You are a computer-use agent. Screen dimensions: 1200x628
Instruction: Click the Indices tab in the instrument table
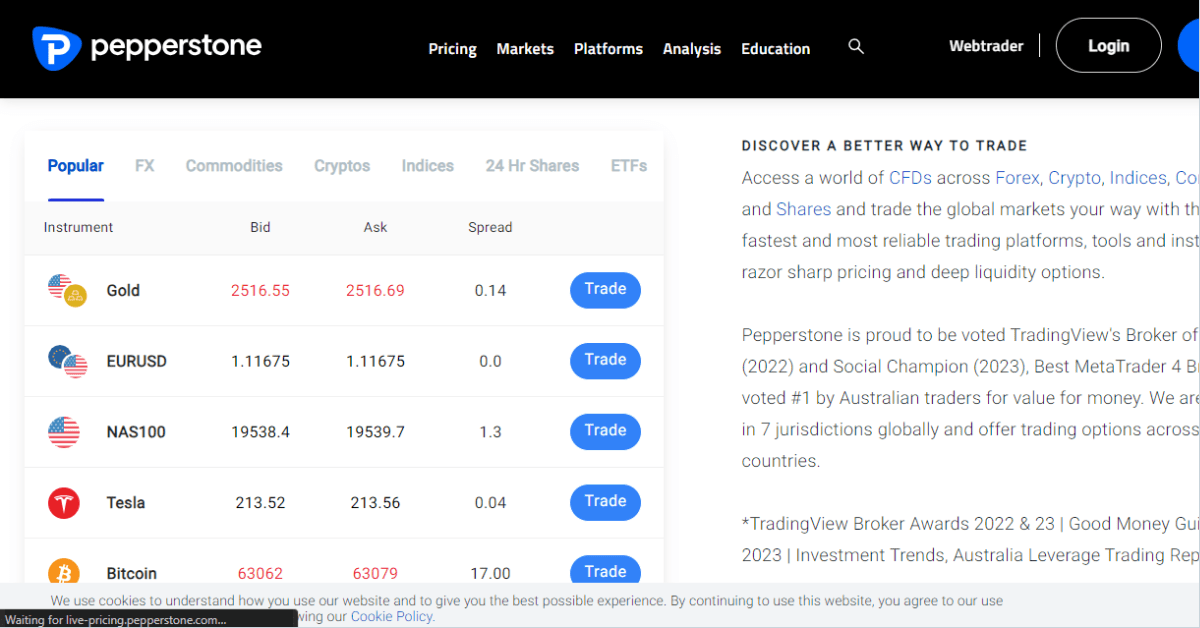(x=427, y=166)
